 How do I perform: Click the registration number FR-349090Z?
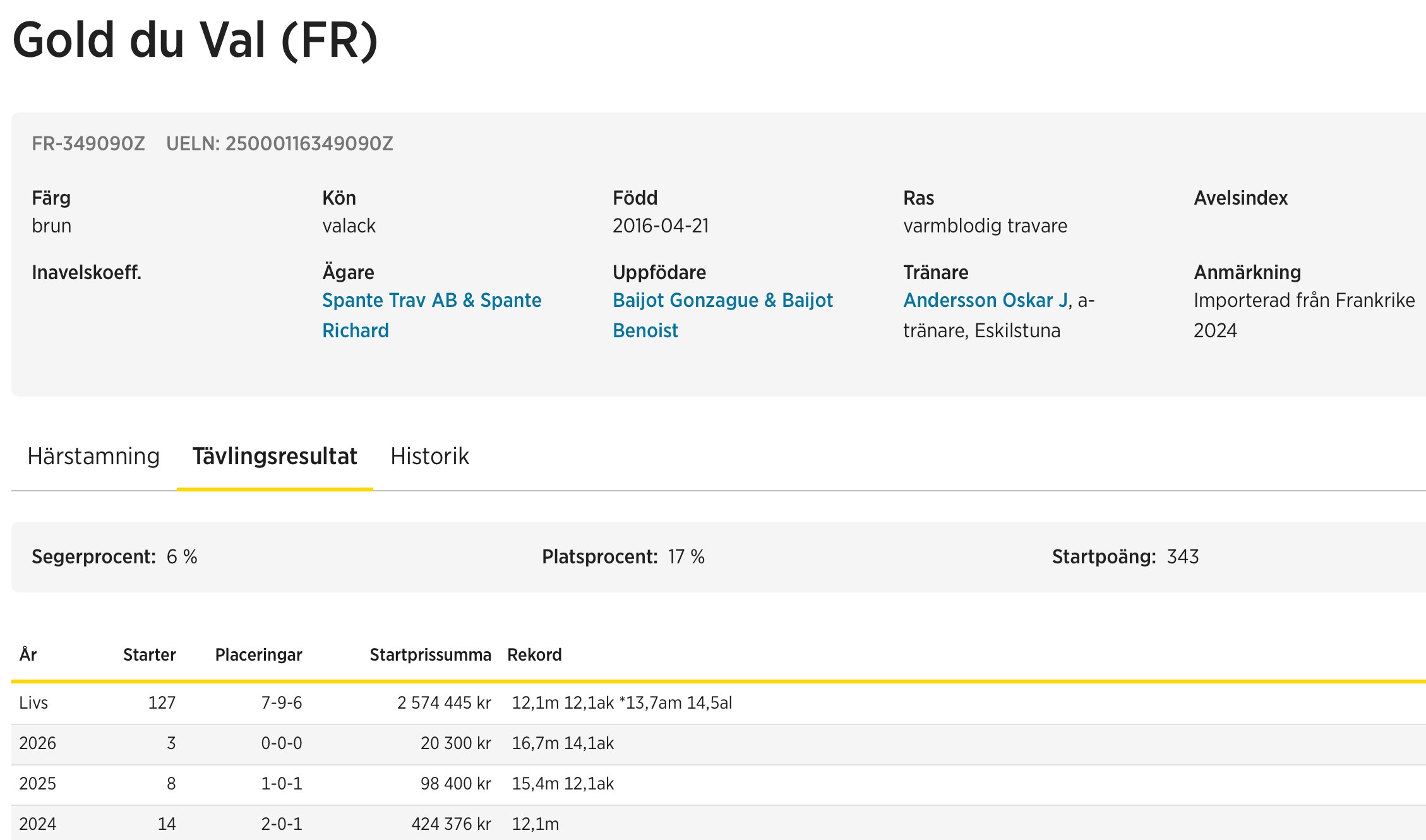tap(88, 143)
